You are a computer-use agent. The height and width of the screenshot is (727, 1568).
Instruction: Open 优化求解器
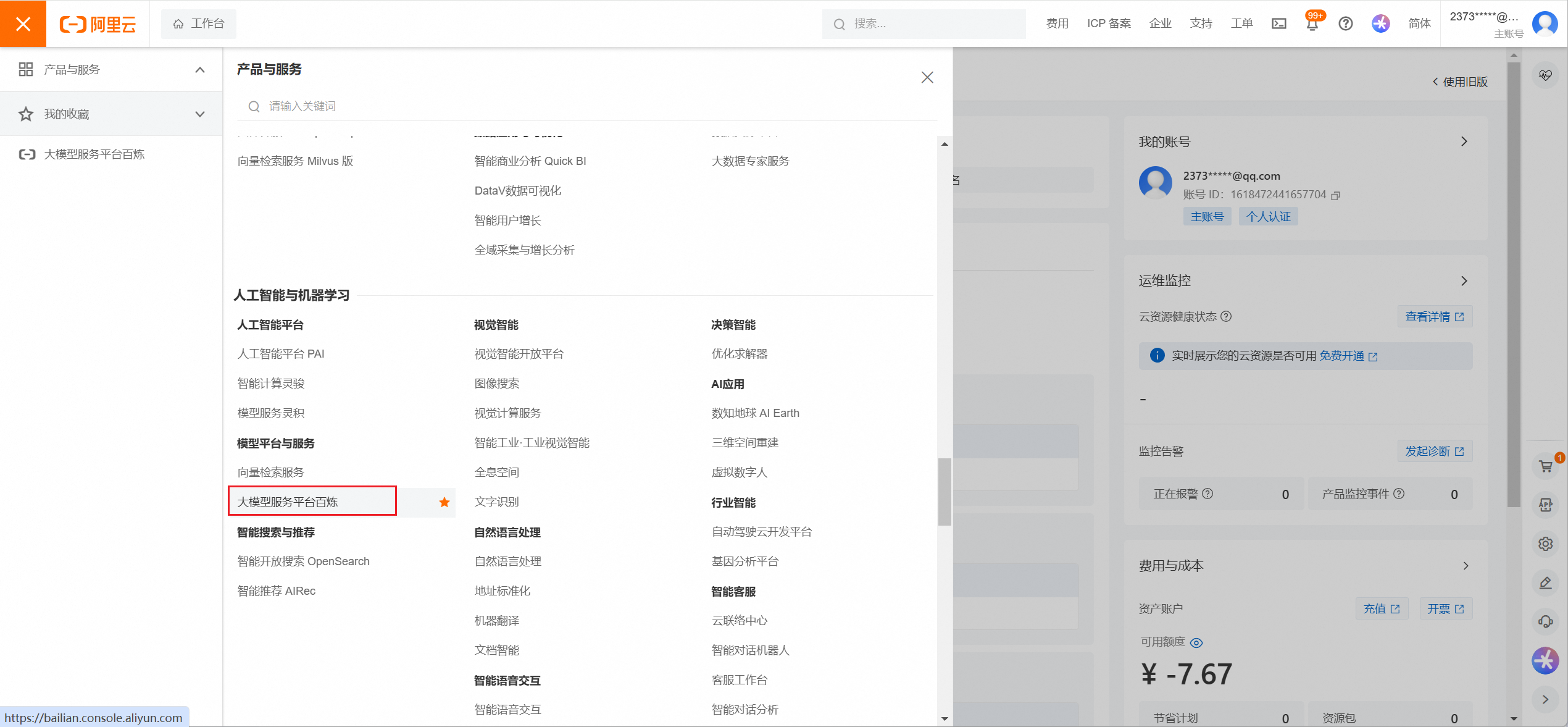coord(740,354)
